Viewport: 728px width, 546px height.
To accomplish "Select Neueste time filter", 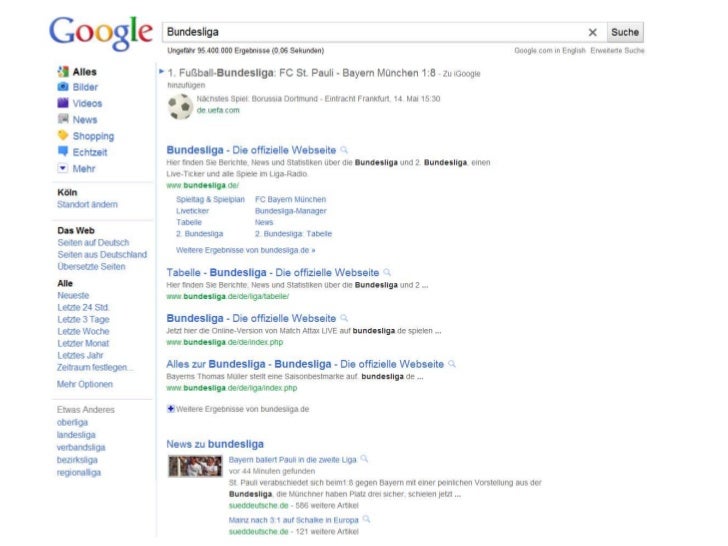I will coord(73,295).
